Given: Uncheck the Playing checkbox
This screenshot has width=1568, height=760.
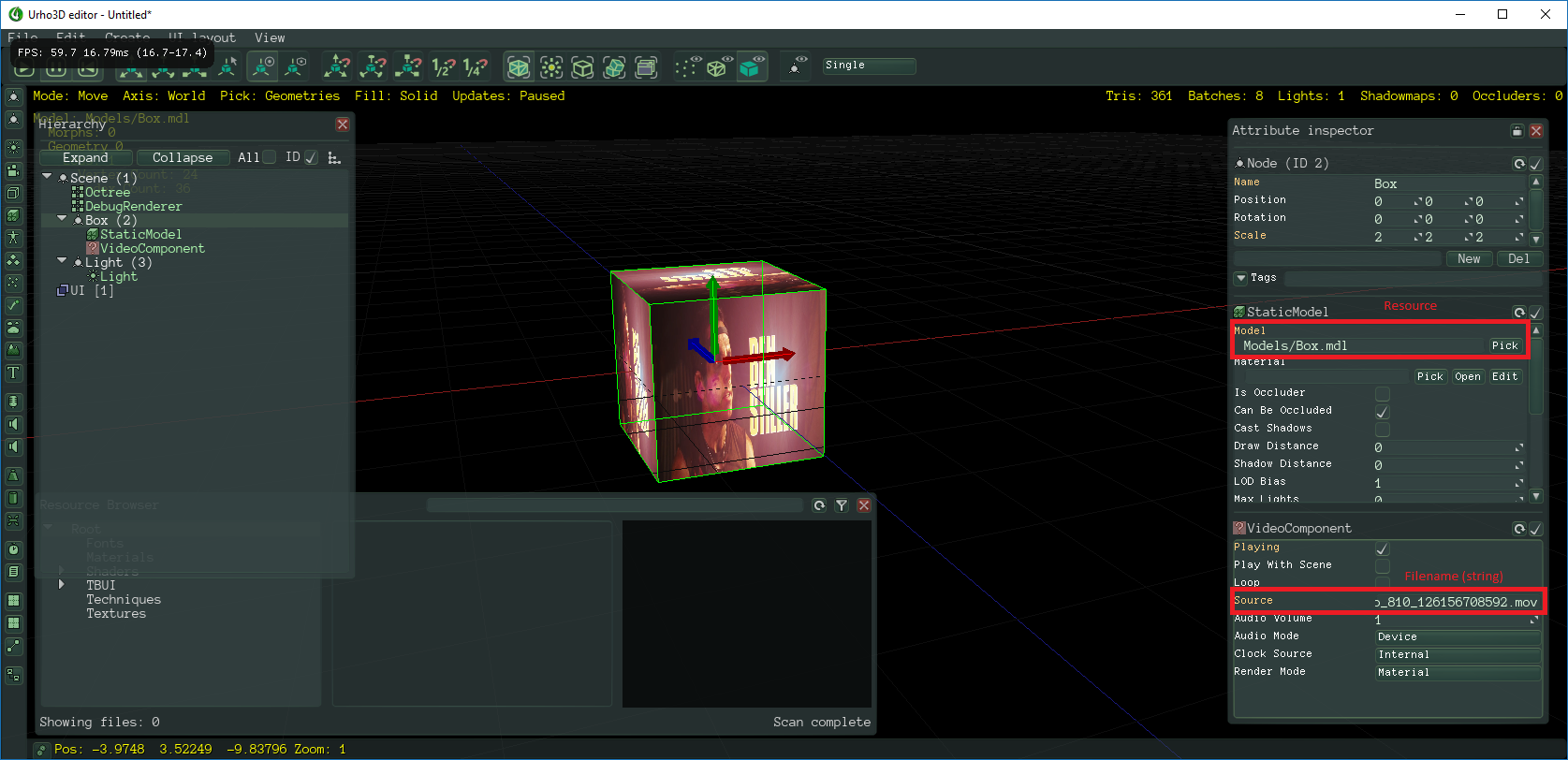Looking at the screenshot, I should [1382, 548].
